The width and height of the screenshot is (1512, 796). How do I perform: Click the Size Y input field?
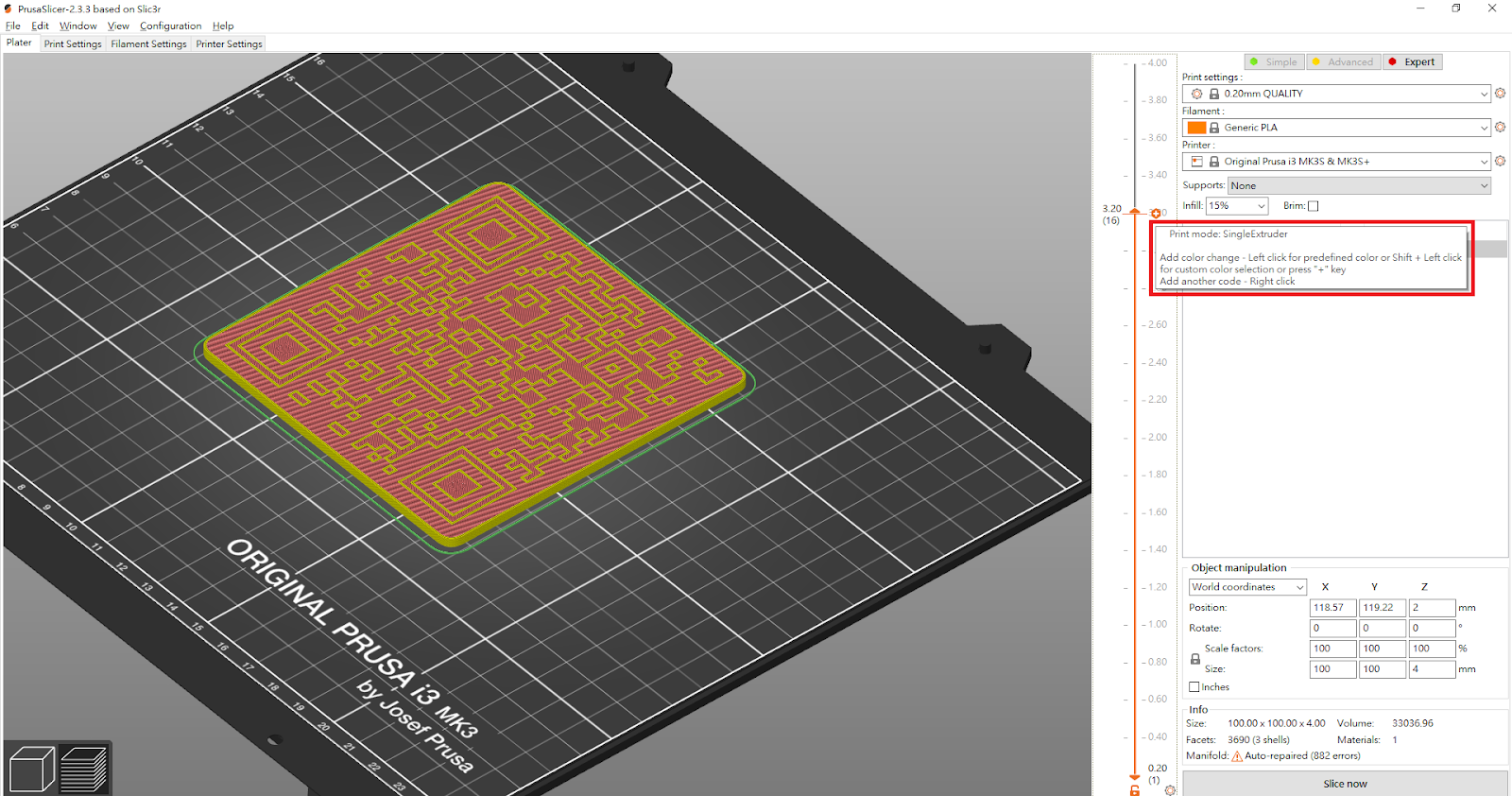1383,669
